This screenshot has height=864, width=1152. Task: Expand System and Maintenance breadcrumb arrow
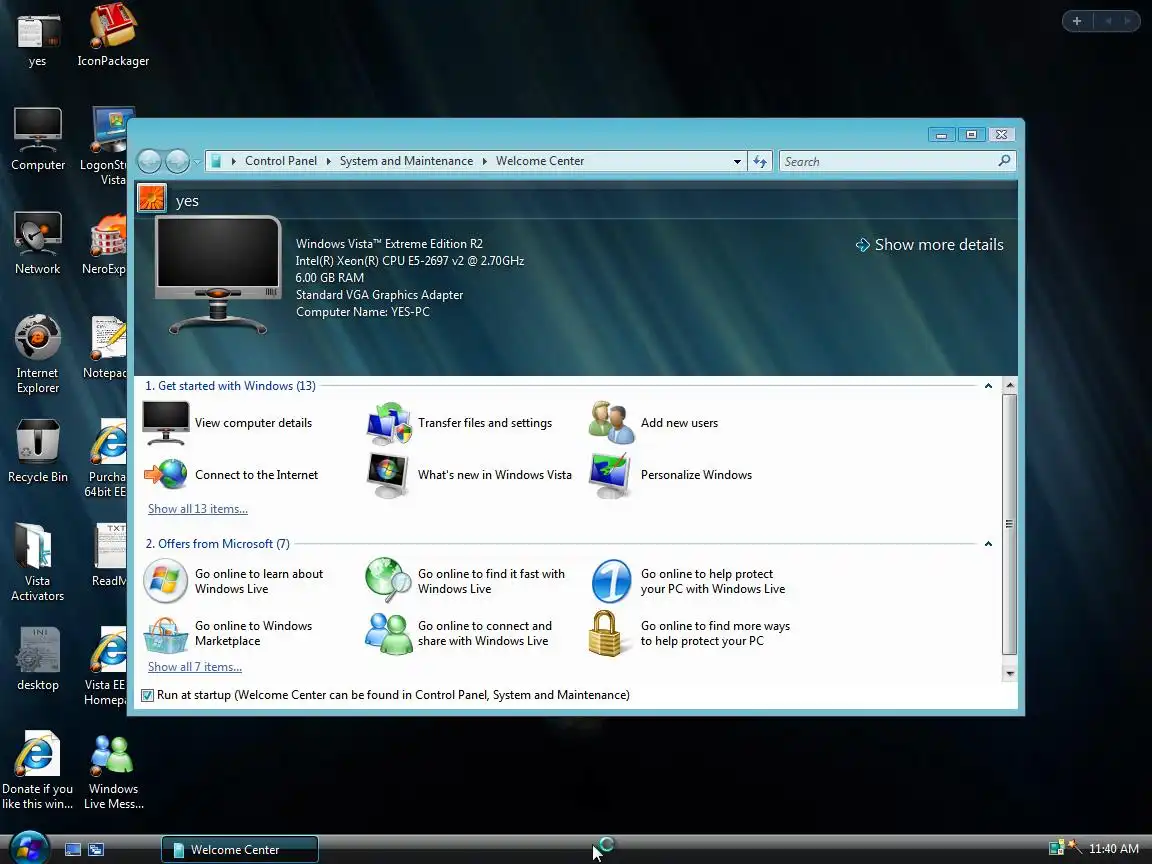(485, 161)
